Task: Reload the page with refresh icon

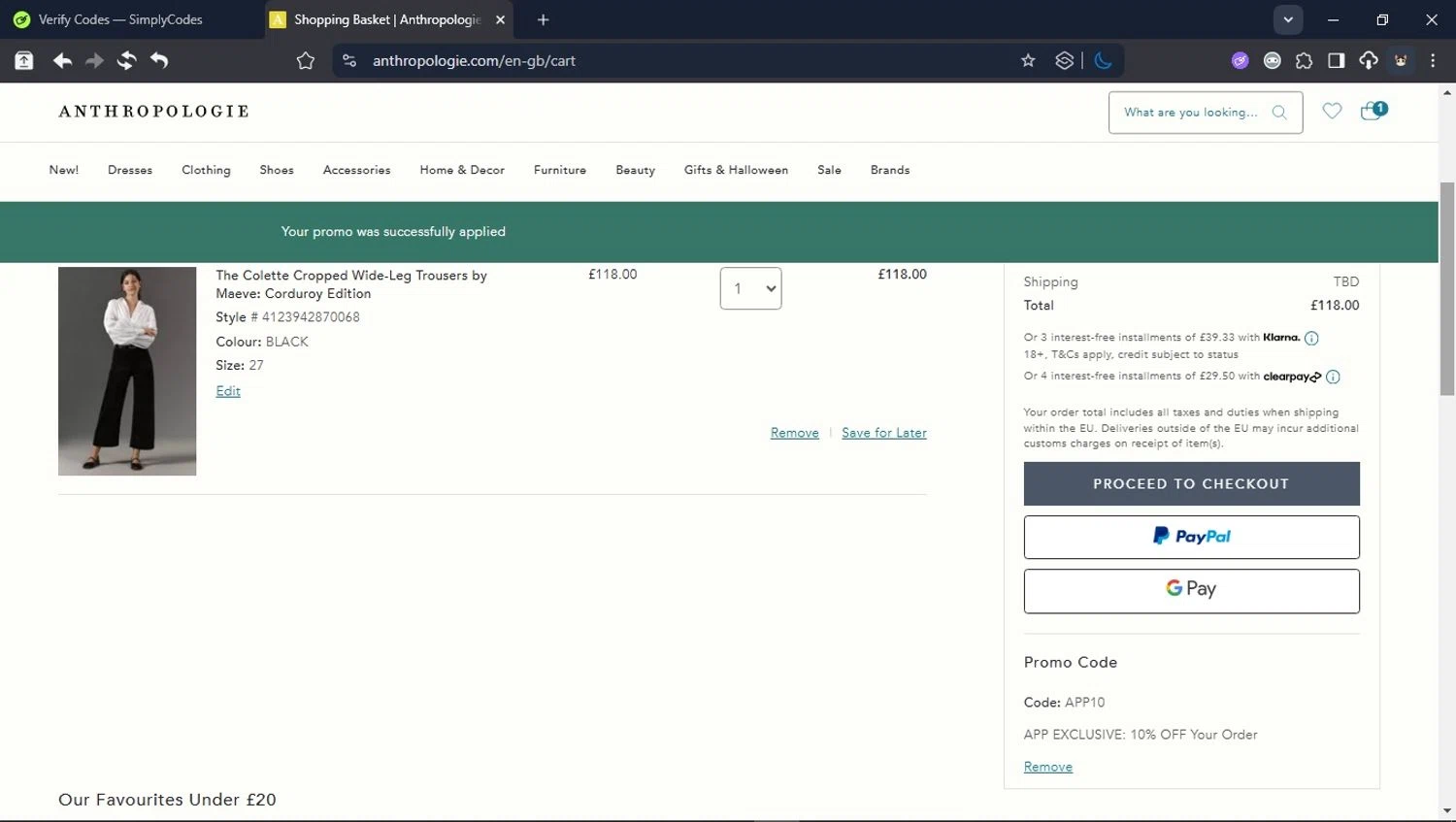Action: [x=126, y=61]
